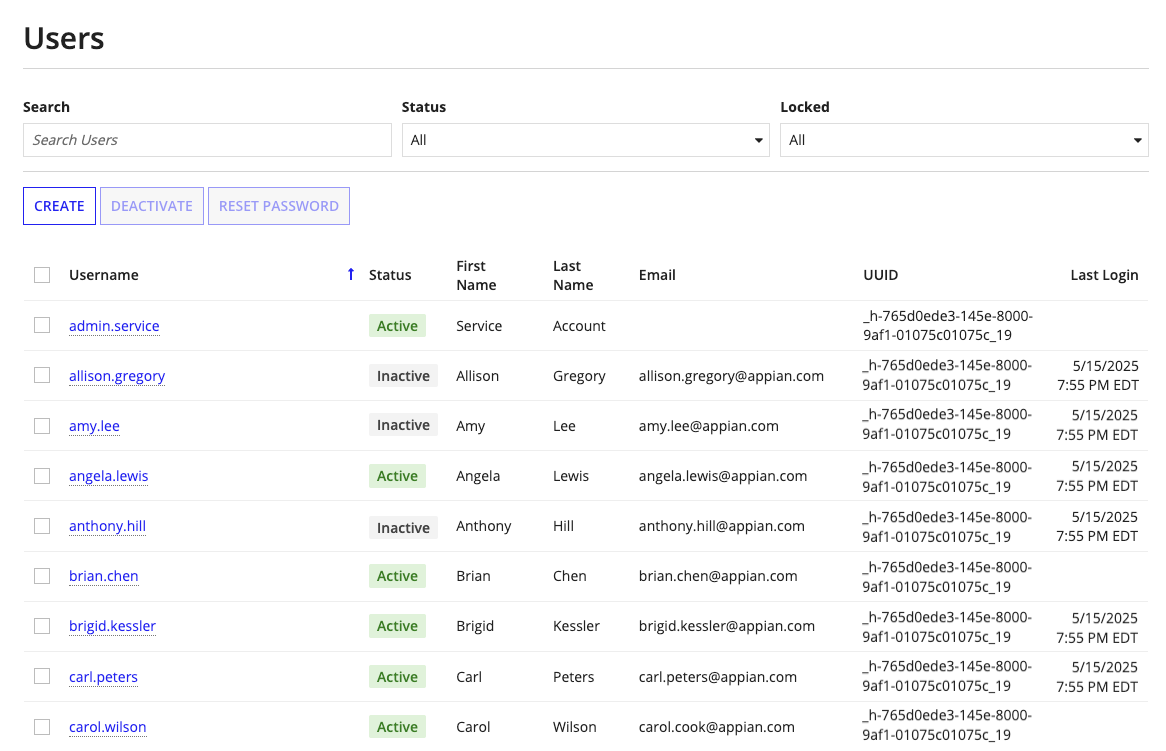Click the last name Kessler cell

pos(576,626)
